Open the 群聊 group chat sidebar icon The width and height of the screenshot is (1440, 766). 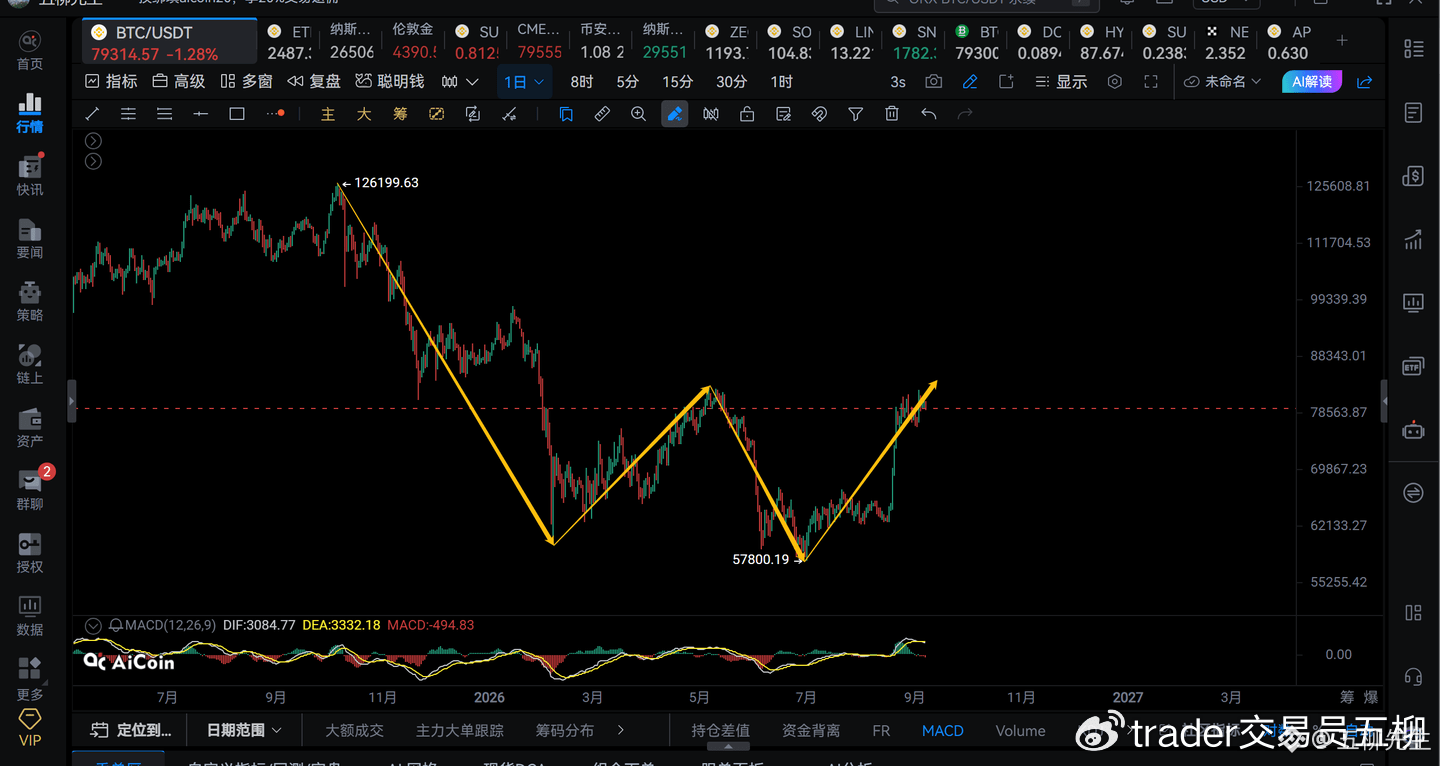(30, 489)
